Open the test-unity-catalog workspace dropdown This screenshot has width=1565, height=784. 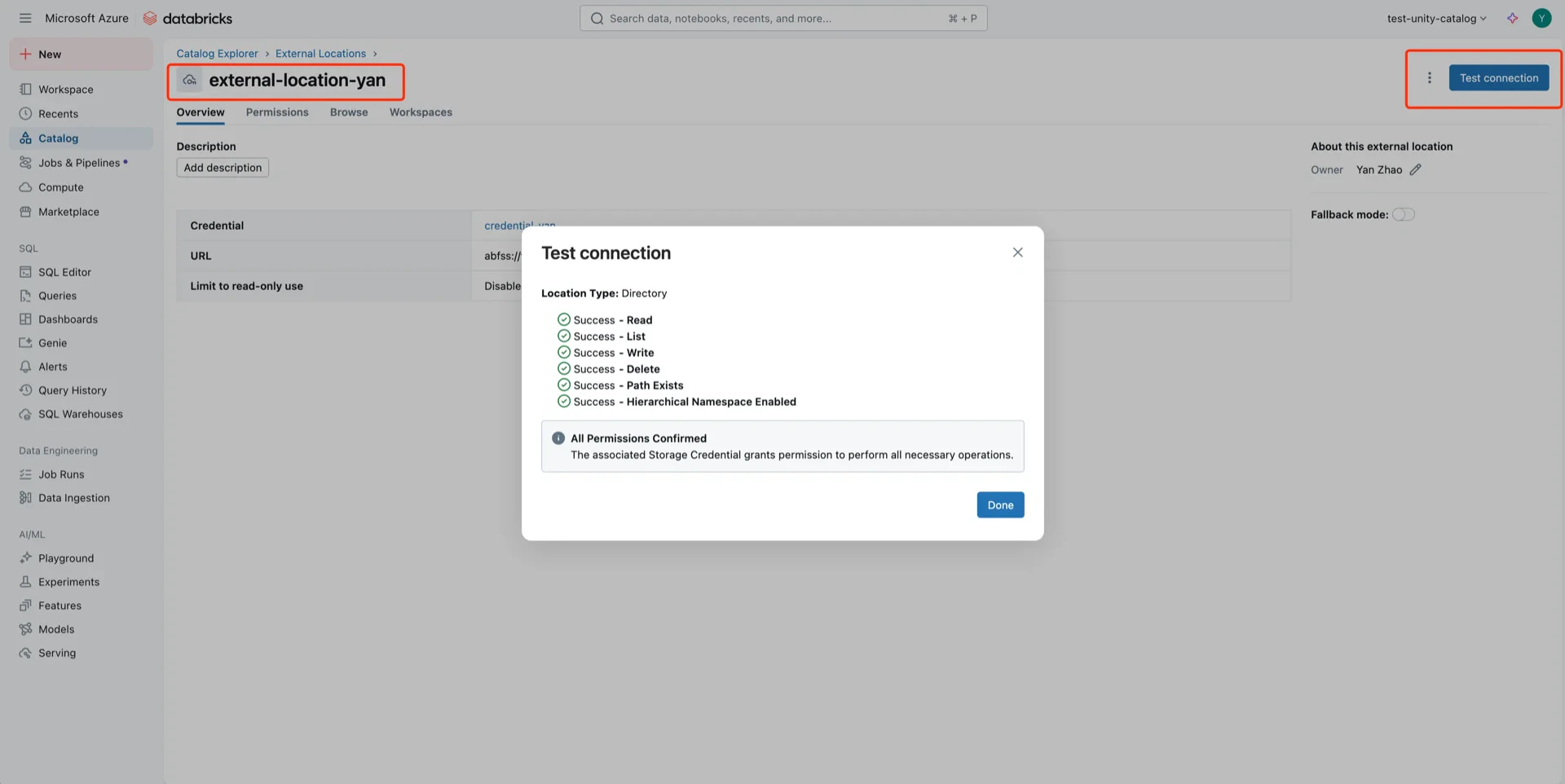point(1436,18)
